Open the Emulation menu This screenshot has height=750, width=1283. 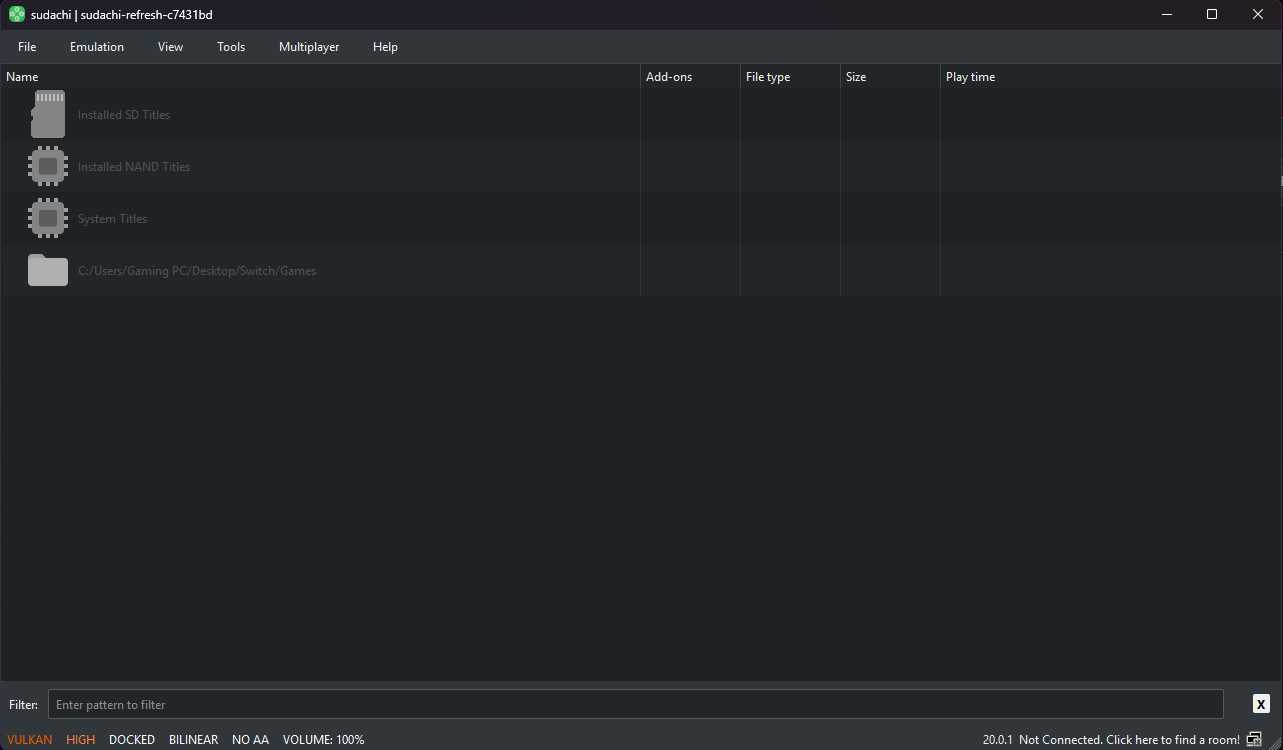(x=97, y=47)
